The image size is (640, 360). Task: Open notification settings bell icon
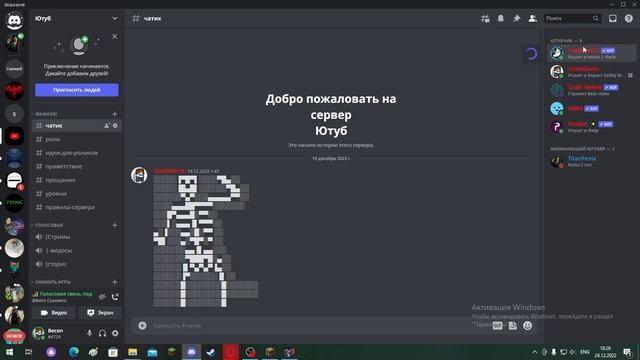(501, 18)
